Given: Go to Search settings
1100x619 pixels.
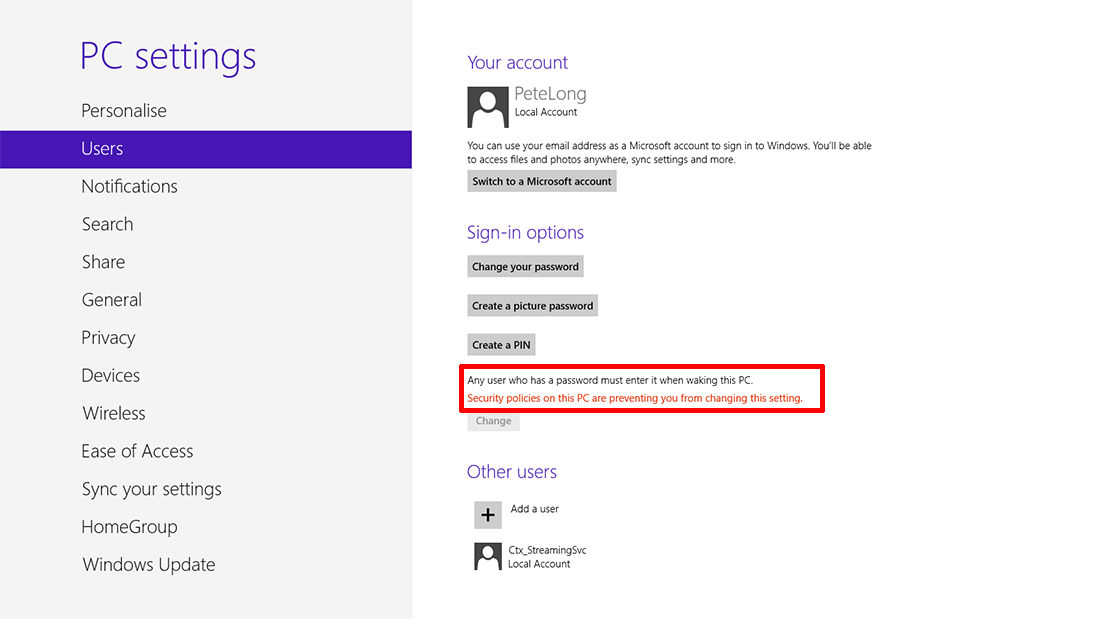Looking at the screenshot, I should pyautogui.click(x=107, y=225).
